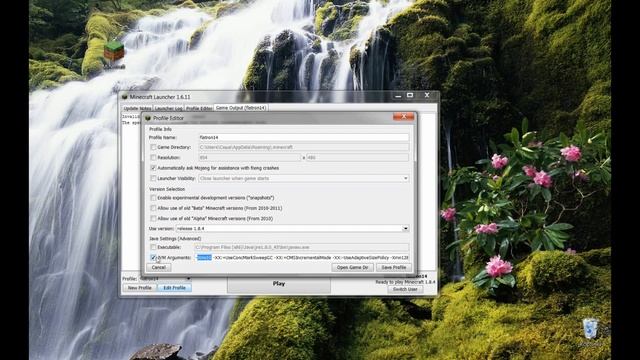640x360 pixels.
Task: Enable the Launcher Visibility checkbox
Action: [153, 178]
